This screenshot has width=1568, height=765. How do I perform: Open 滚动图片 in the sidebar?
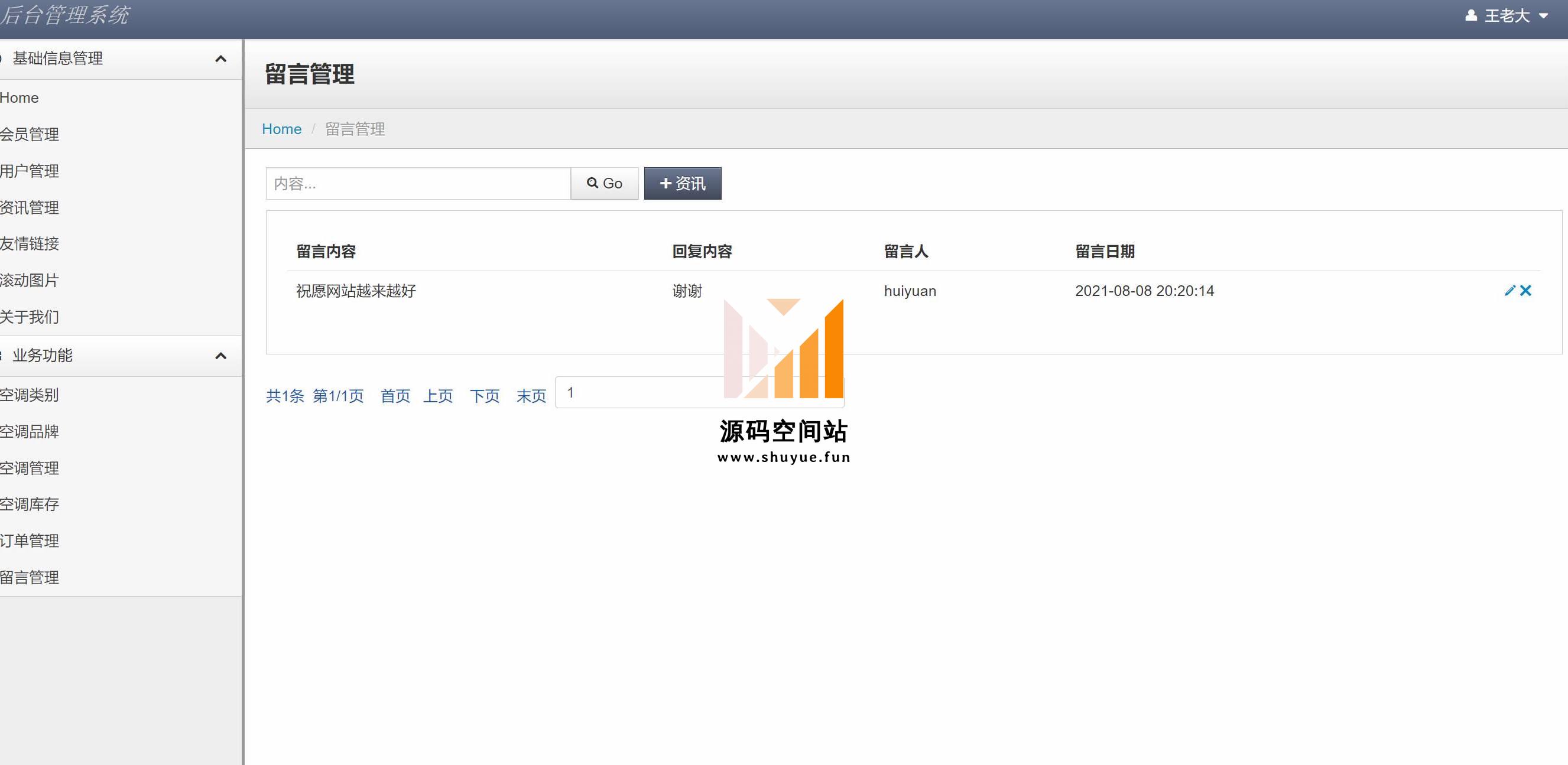[29, 280]
